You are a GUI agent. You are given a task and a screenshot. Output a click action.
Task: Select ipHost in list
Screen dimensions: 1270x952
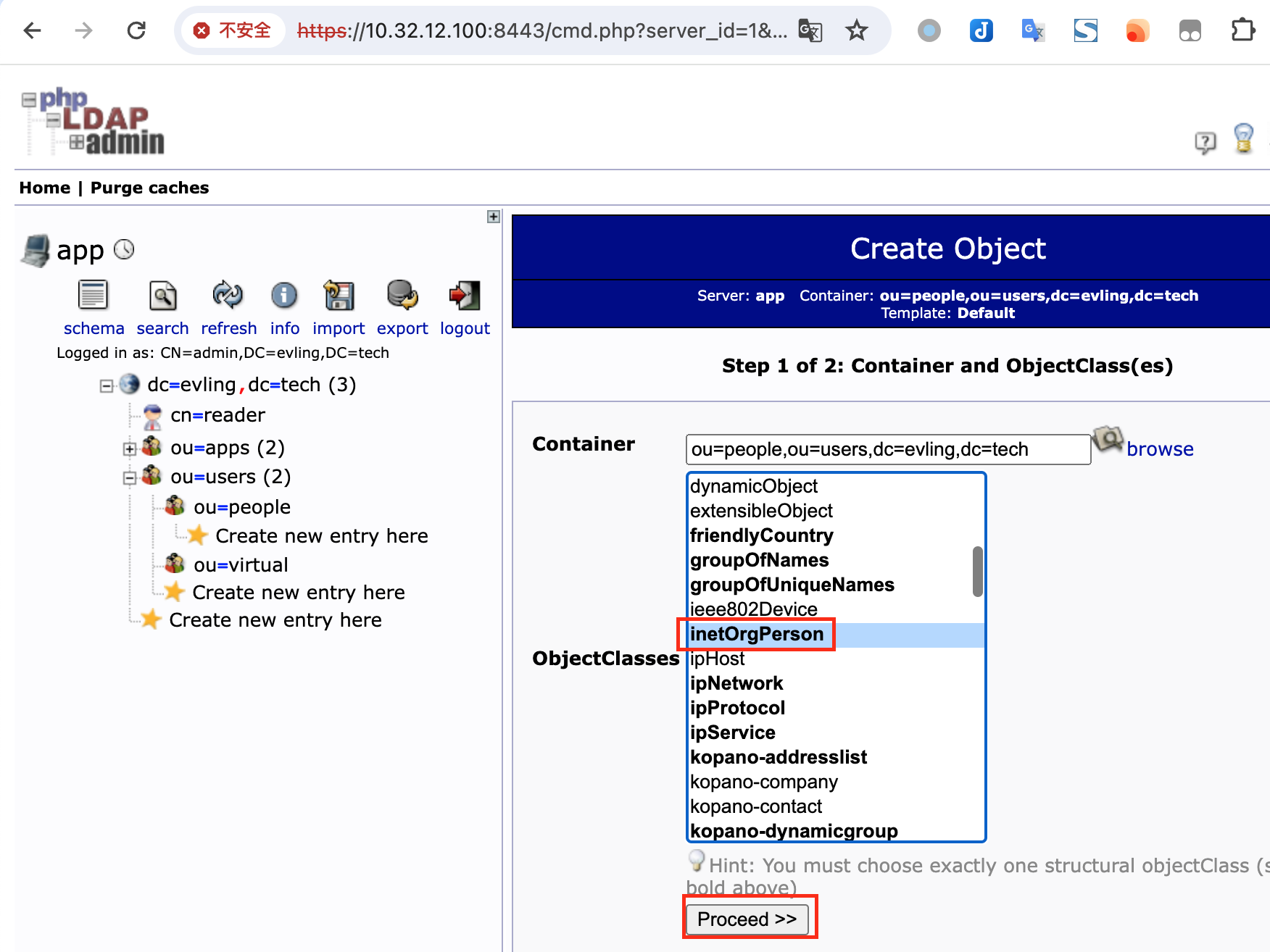tap(836, 659)
